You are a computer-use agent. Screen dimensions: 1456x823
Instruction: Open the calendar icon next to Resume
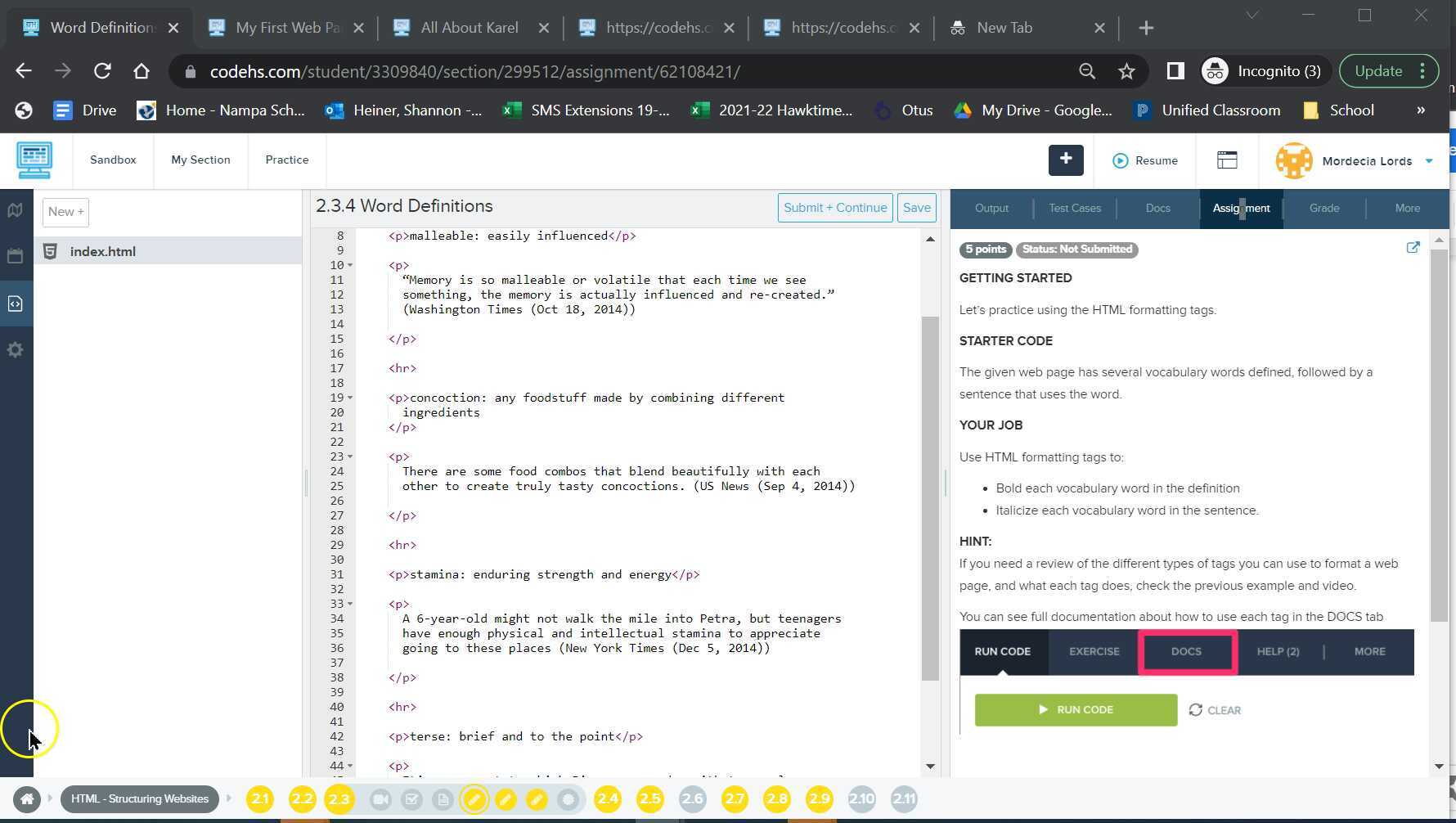[1227, 160]
